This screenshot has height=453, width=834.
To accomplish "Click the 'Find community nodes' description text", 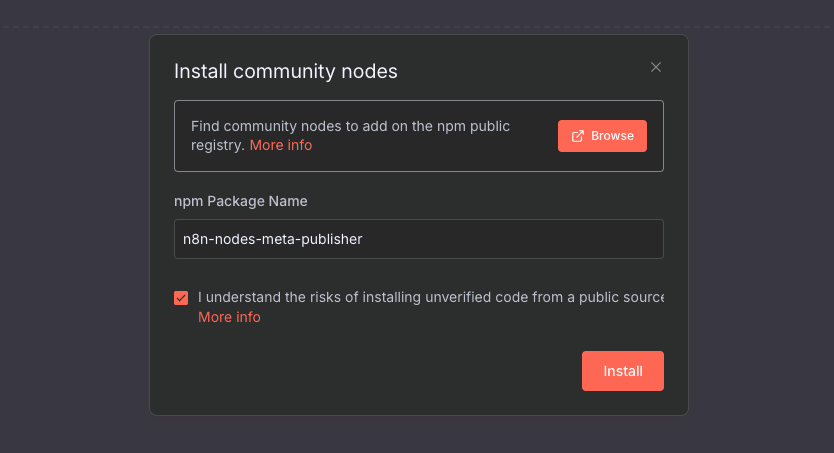I will point(350,136).
